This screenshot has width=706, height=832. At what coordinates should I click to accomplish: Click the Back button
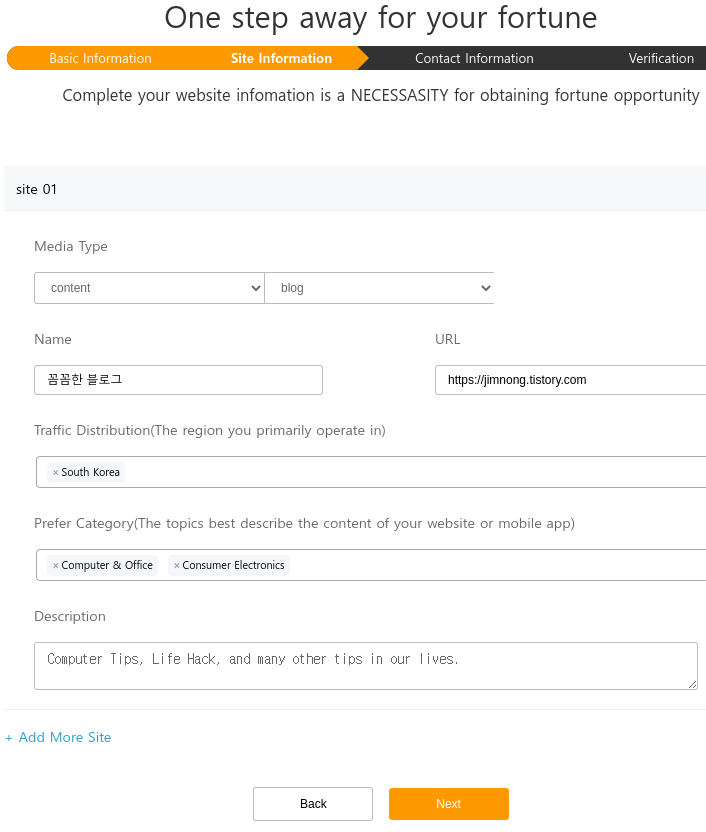point(313,804)
